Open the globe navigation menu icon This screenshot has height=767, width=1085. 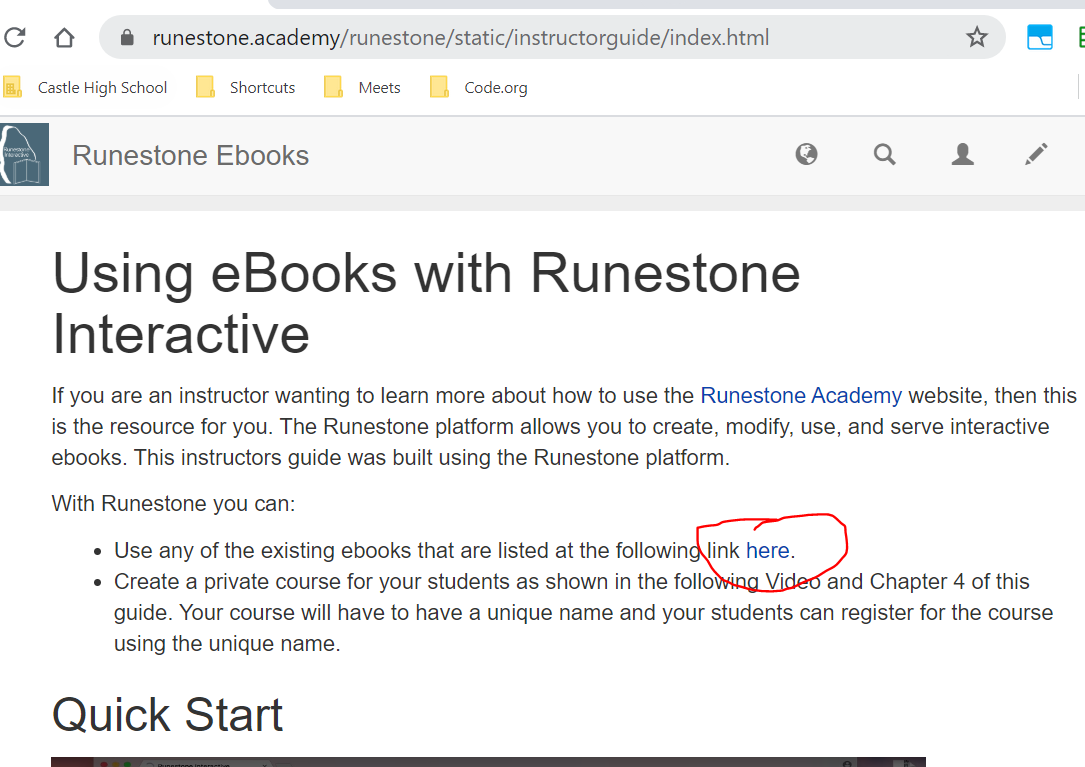coord(806,154)
